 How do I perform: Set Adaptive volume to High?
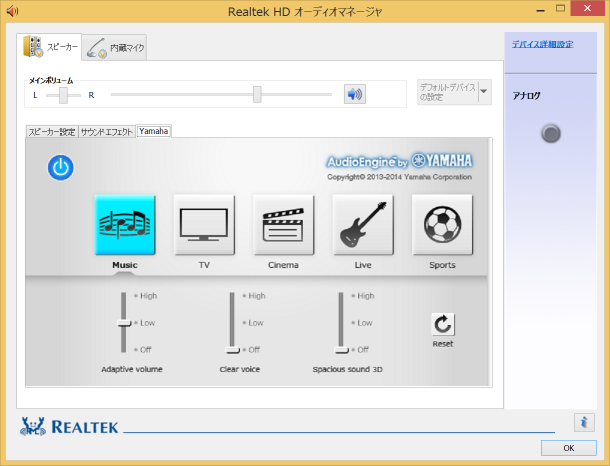pyautogui.click(x=146, y=296)
